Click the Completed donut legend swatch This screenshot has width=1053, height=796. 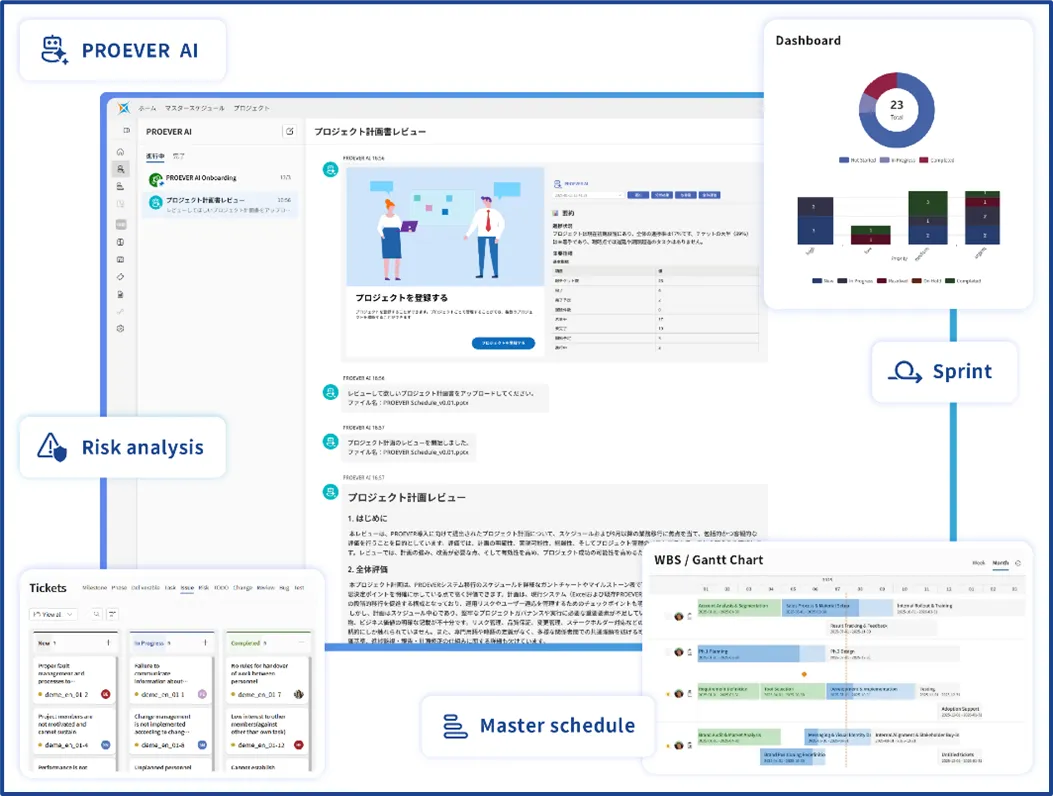923,160
